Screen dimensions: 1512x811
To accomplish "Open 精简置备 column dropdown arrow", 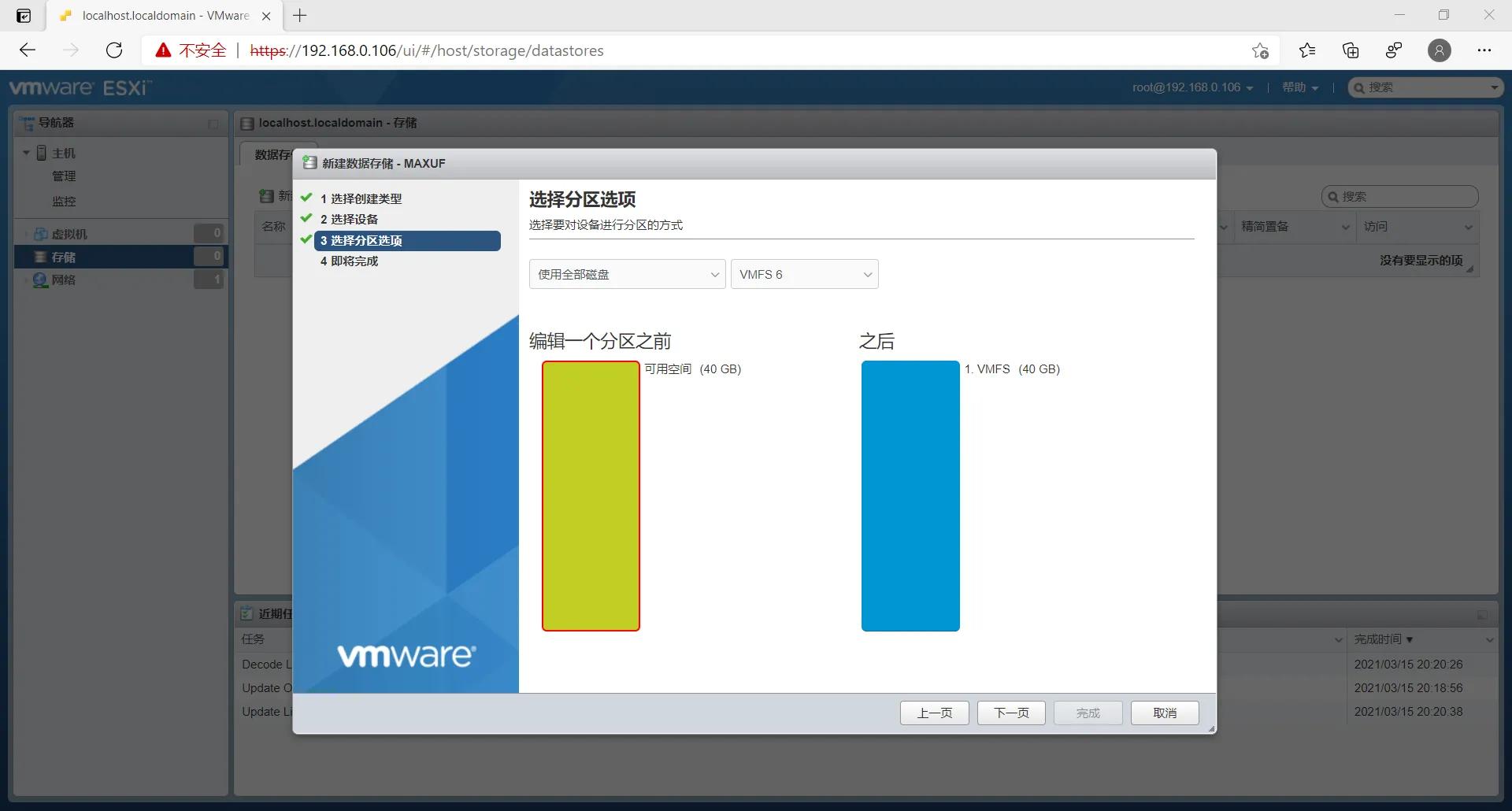I will click(x=1346, y=227).
